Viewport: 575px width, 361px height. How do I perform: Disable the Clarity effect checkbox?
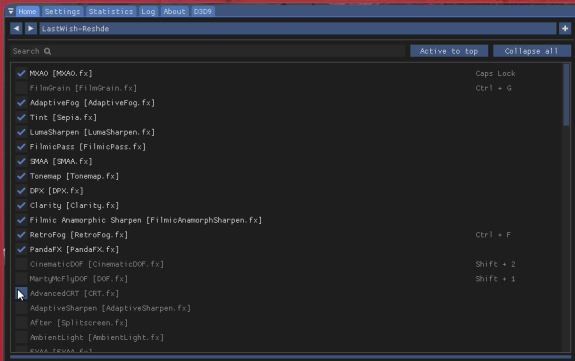21,205
